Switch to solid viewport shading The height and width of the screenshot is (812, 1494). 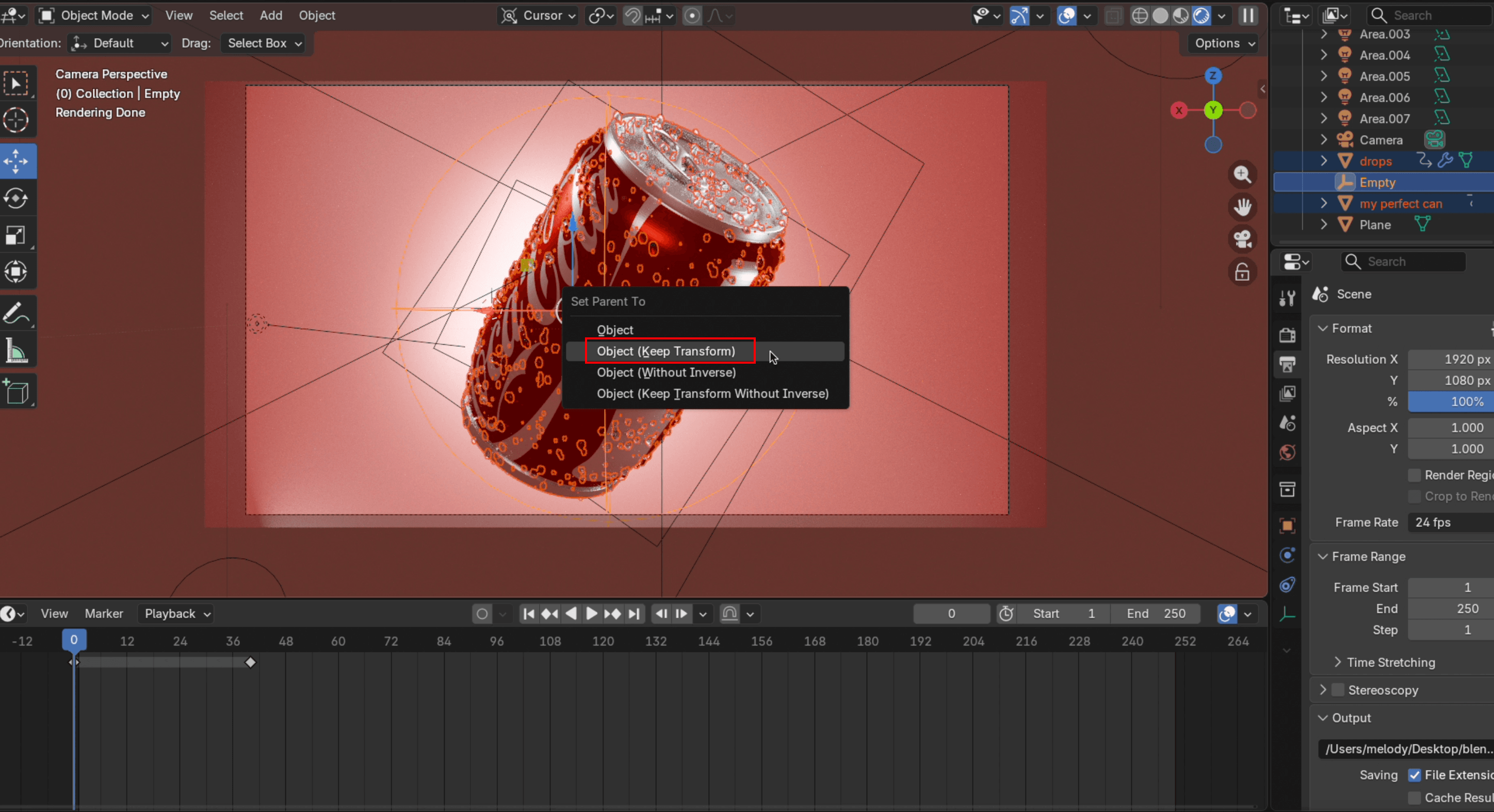(x=1160, y=15)
